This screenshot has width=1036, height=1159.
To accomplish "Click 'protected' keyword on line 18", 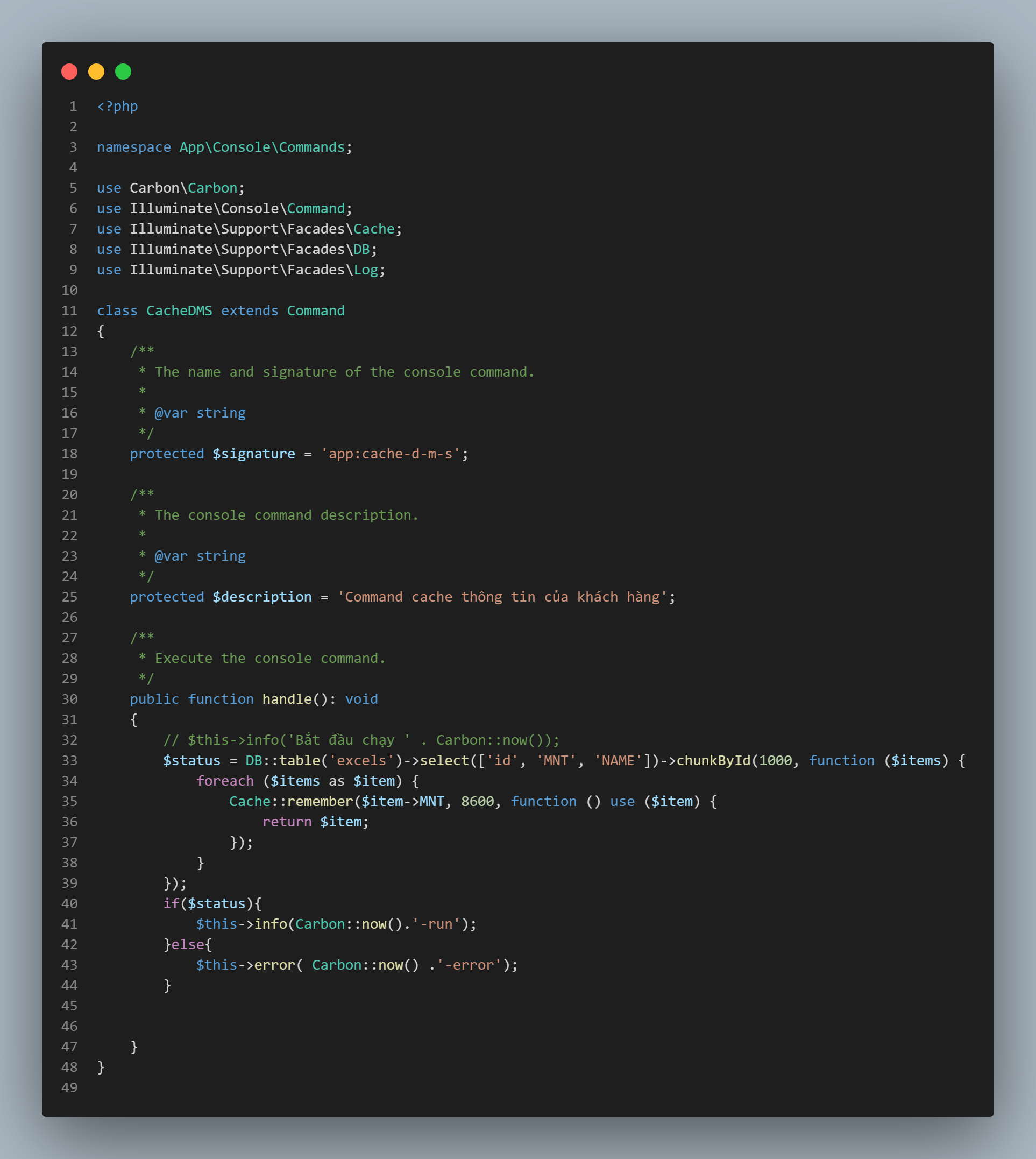I will pos(167,454).
